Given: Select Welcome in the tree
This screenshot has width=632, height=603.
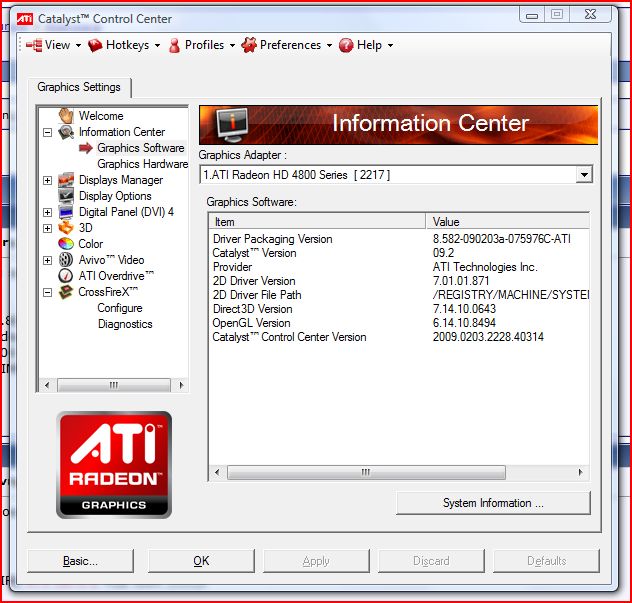Looking at the screenshot, I should 101,116.
